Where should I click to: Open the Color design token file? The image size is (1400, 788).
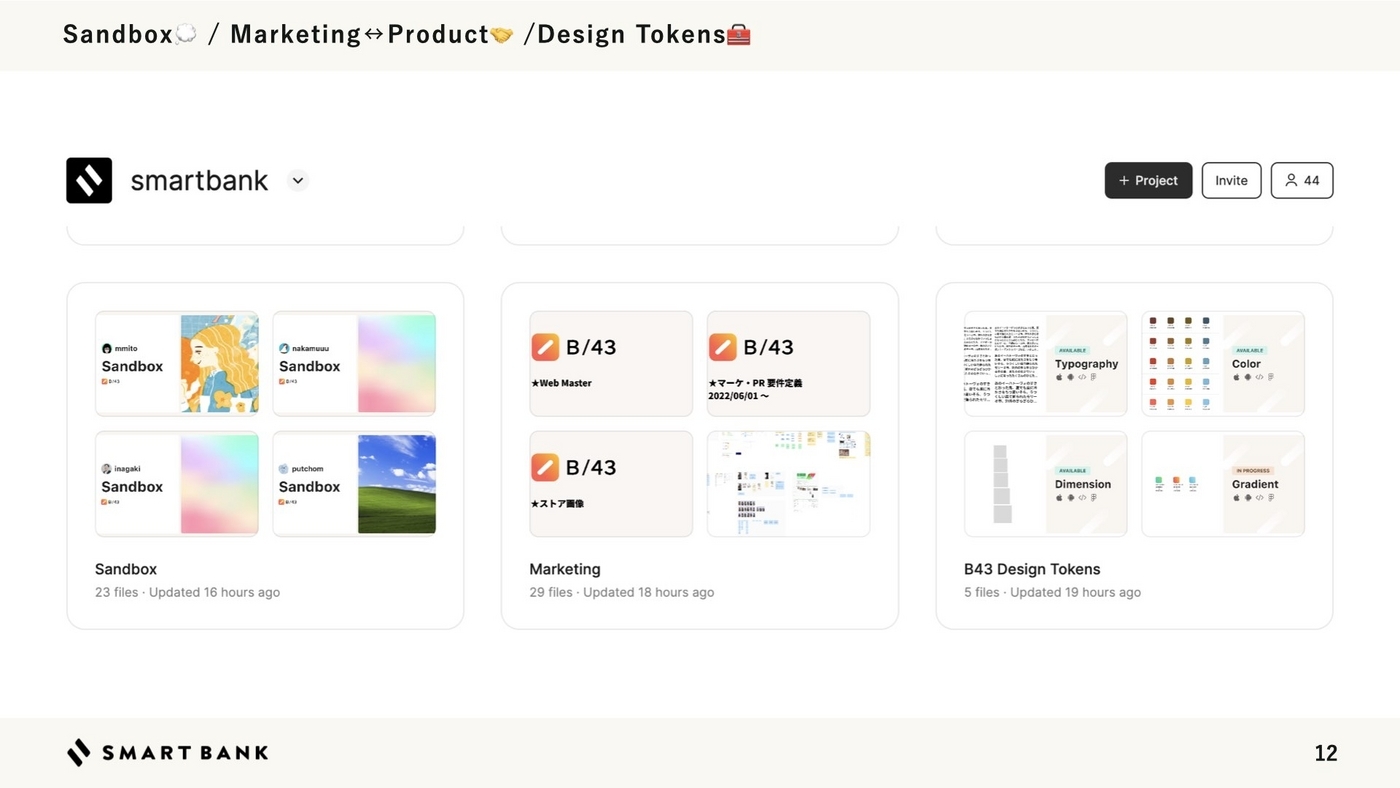click(x=1223, y=363)
